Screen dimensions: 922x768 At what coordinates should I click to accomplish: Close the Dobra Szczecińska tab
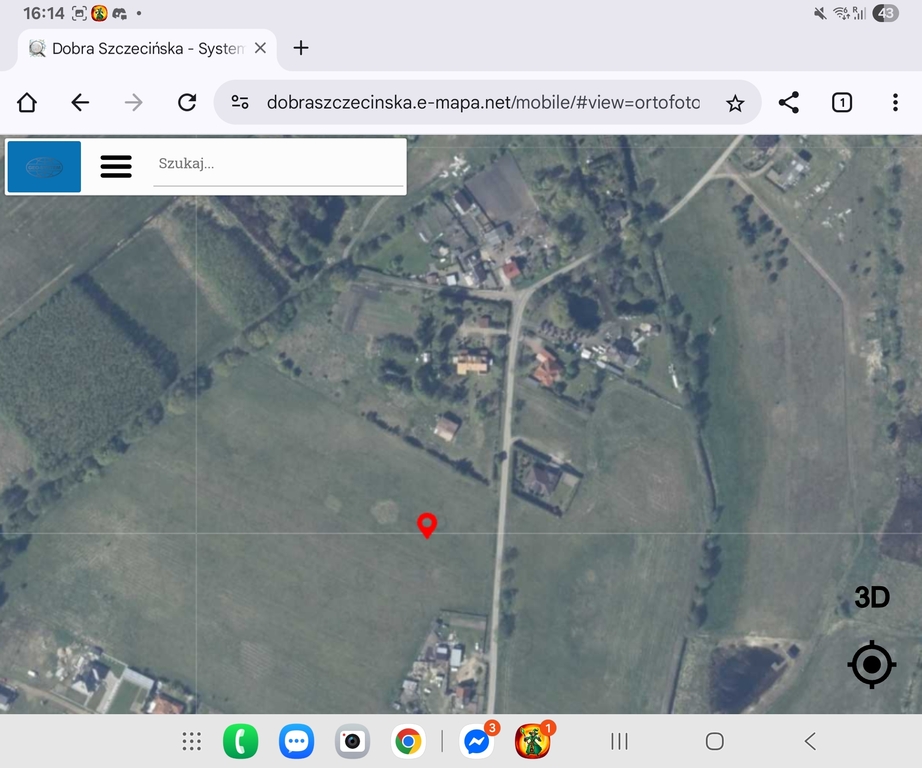click(x=260, y=48)
